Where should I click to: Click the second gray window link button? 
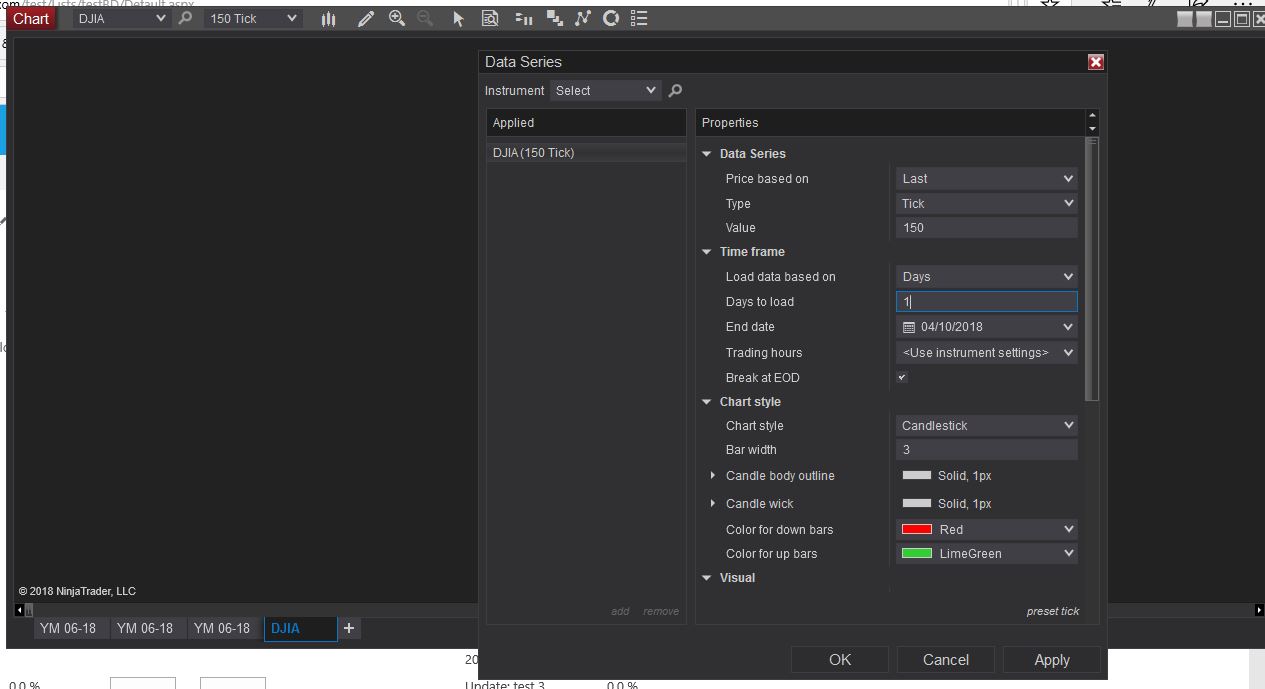(1204, 19)
